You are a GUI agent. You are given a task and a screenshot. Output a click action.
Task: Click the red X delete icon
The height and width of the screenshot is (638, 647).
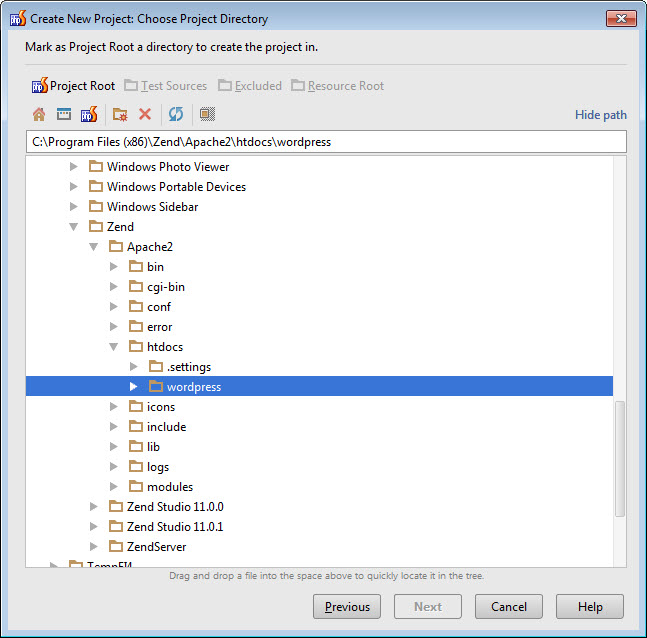(x=145, y=115)
